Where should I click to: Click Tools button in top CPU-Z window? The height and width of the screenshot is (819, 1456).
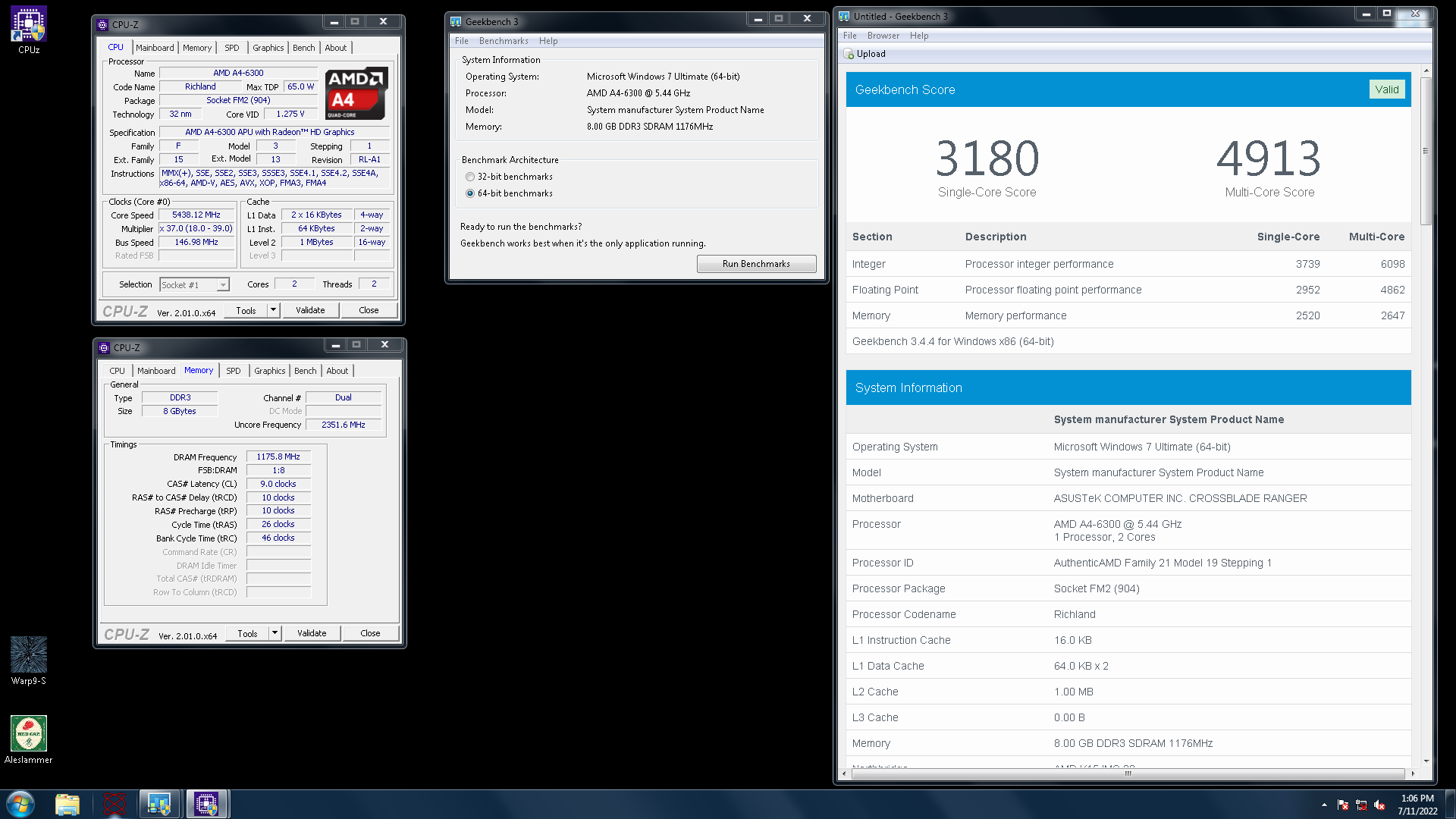pos(246,310)
